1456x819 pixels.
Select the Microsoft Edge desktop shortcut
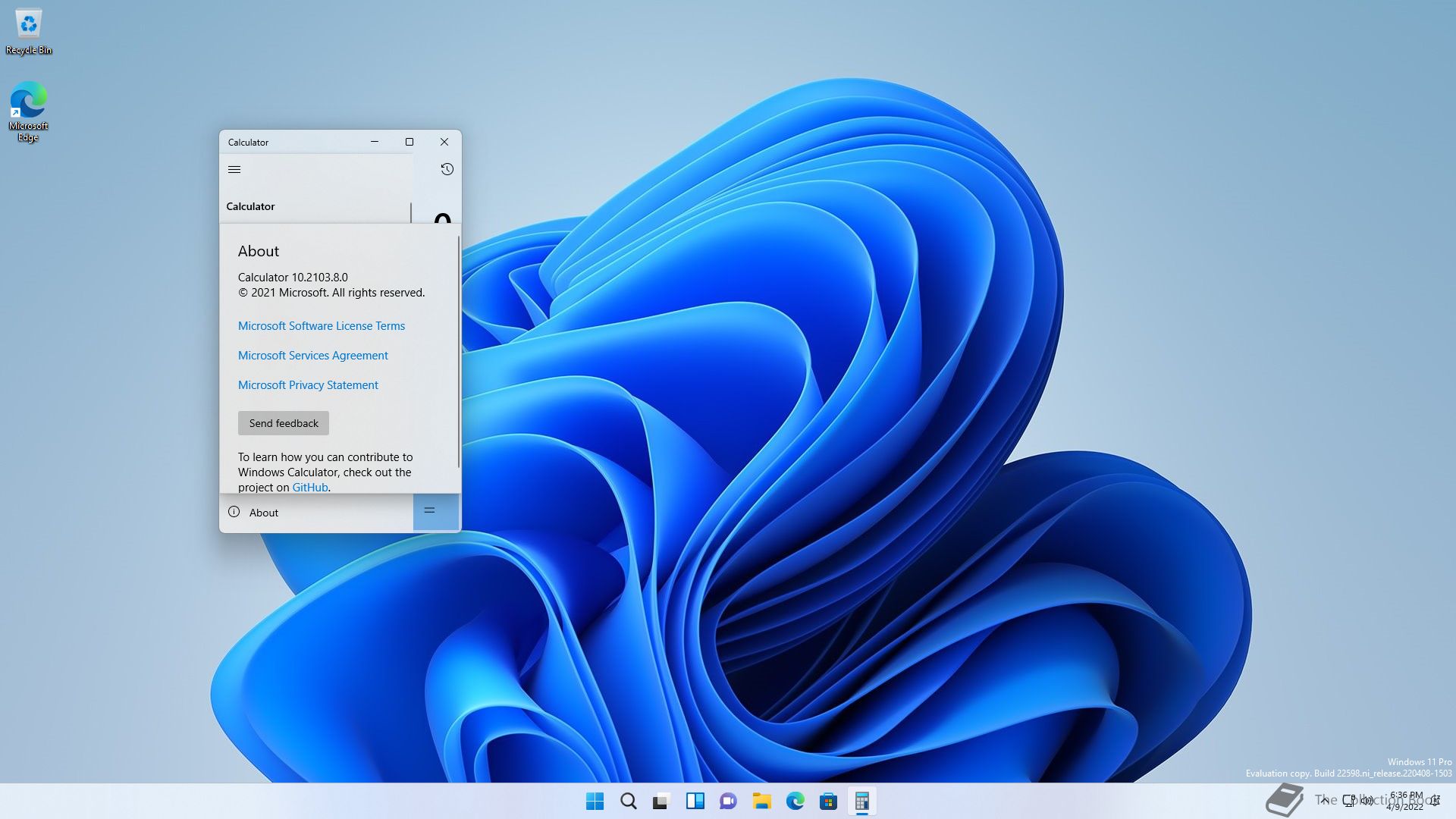coord(29,111)
